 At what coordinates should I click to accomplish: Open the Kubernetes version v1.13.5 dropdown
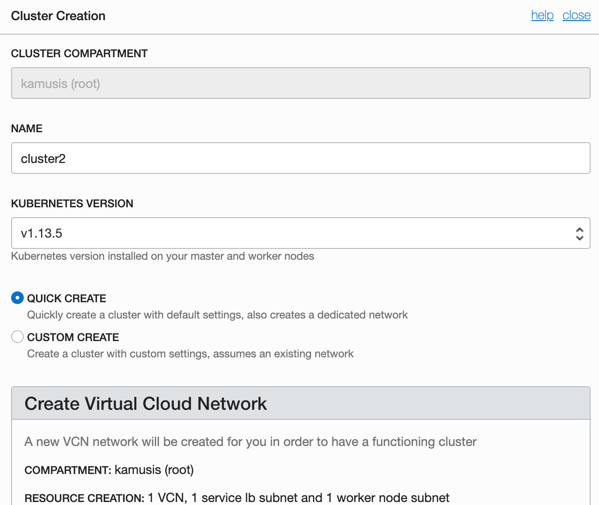click(x=301, y=233)
